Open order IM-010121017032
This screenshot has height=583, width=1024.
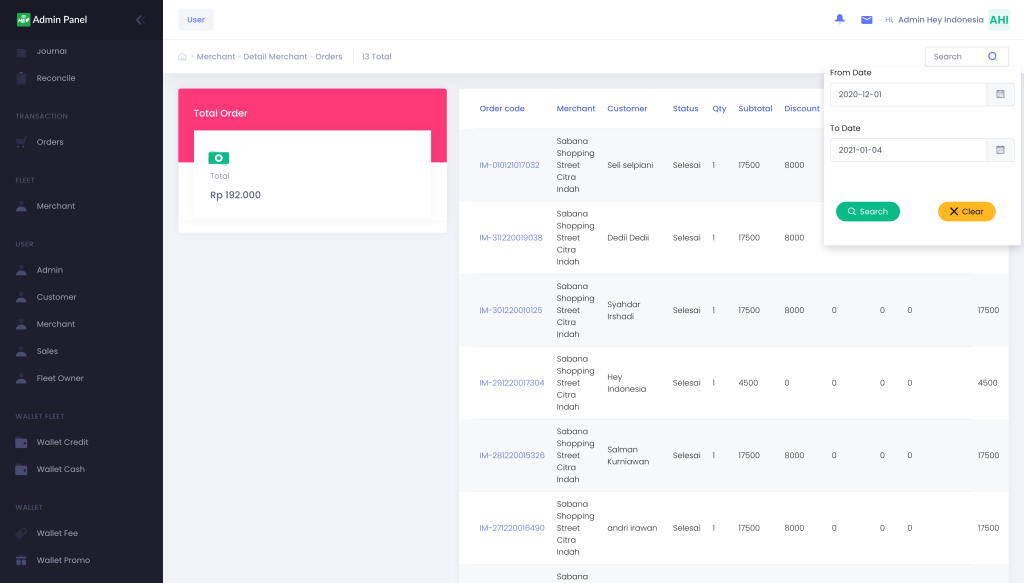[509, 165]
